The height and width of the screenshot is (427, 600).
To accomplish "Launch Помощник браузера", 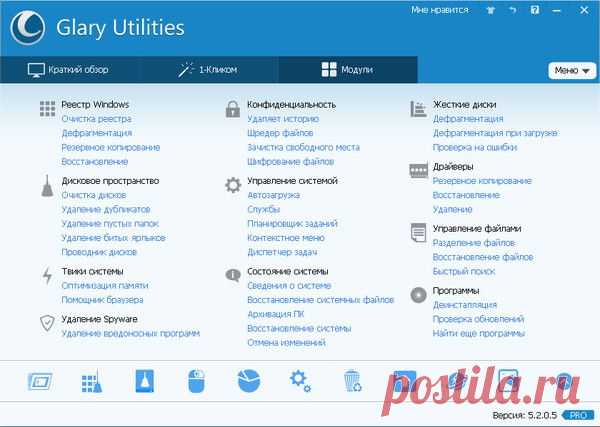I will coord(103,300).
